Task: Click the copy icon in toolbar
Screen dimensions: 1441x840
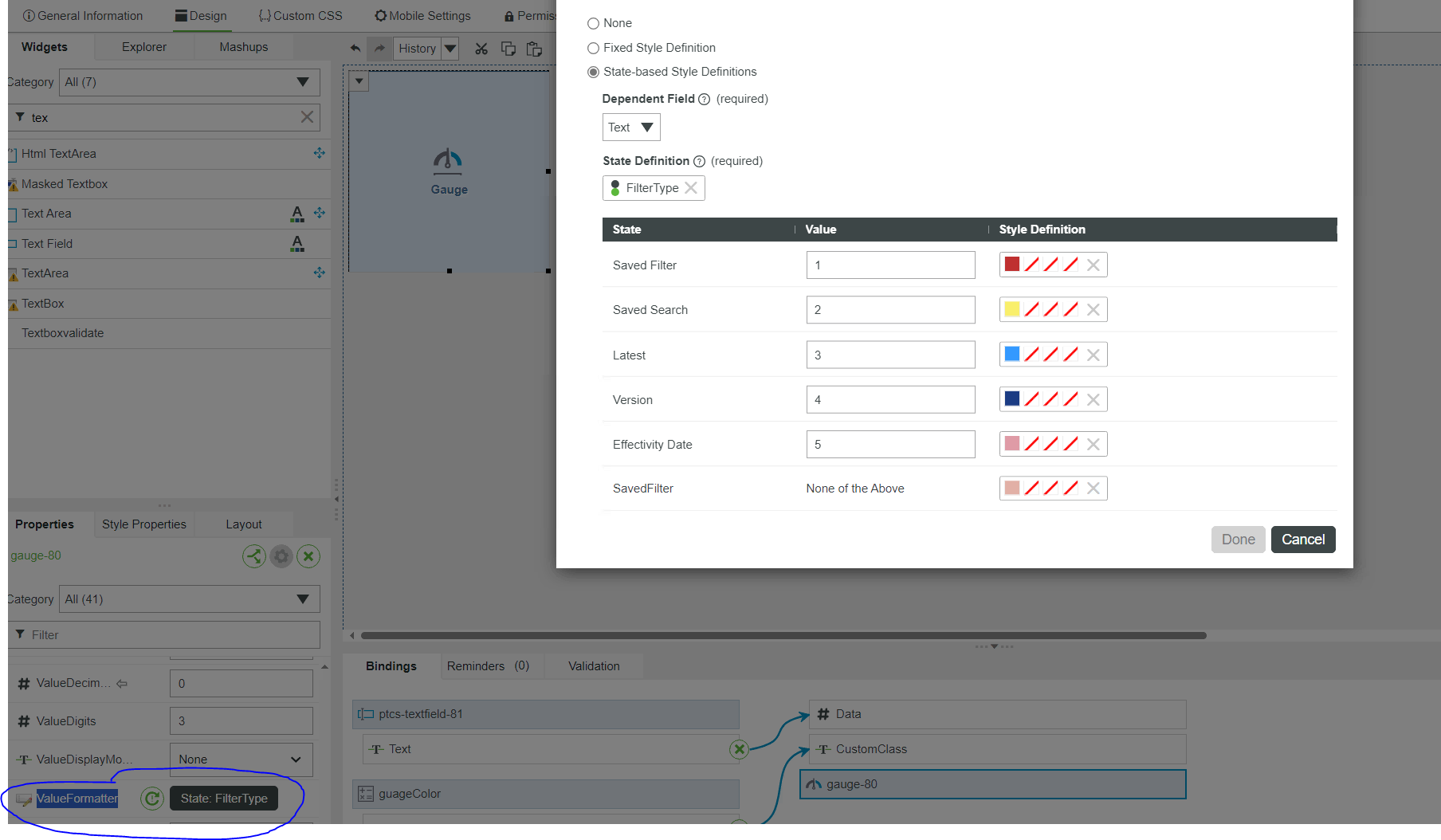Action: 508,49
